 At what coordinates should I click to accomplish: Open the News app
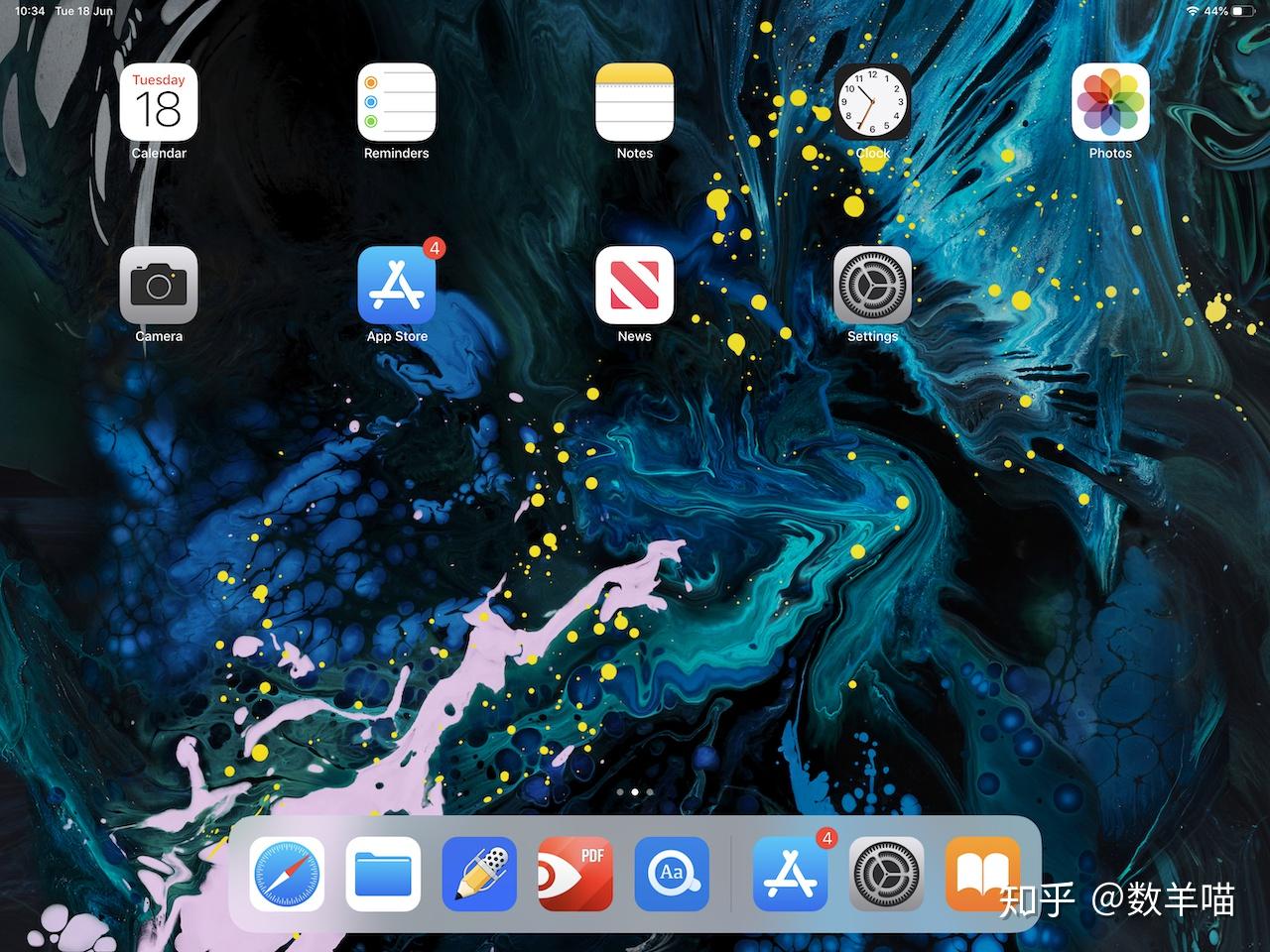tap(635, 286)
